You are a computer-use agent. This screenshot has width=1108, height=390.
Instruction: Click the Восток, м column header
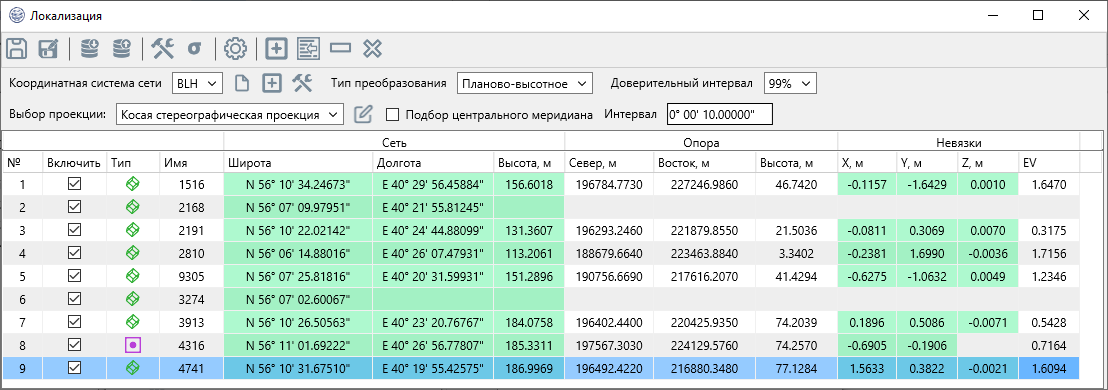click(x=705, y=163)
